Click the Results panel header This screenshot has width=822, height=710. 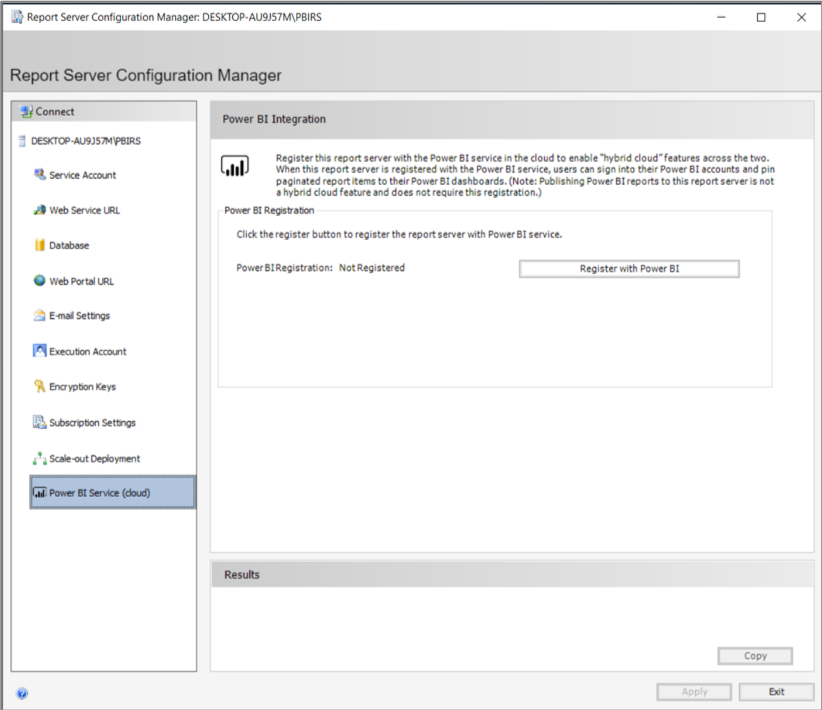point(512,575)
